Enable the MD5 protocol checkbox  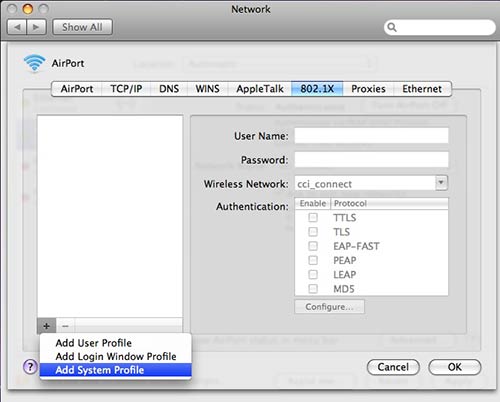click(x=313, y=288)
